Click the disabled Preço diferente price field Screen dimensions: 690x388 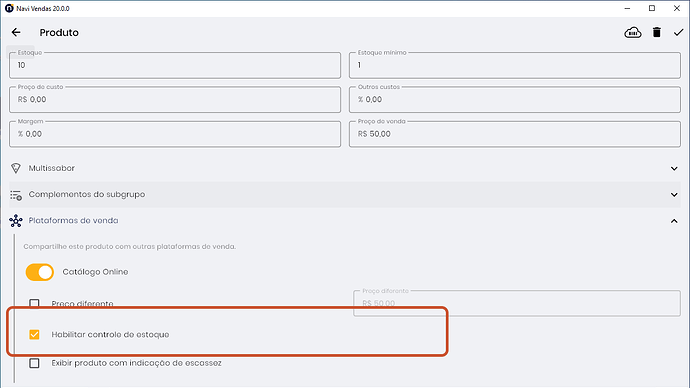pos(517,303)
